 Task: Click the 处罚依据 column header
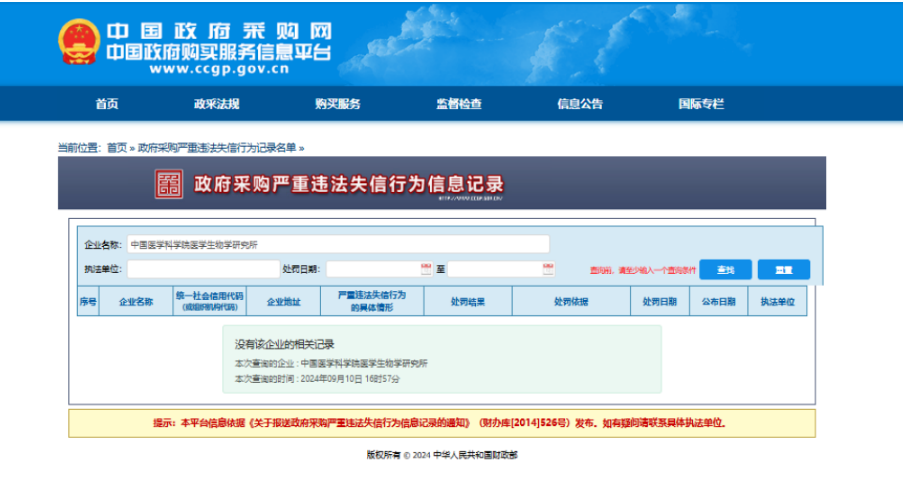click(x=571, y=301)
